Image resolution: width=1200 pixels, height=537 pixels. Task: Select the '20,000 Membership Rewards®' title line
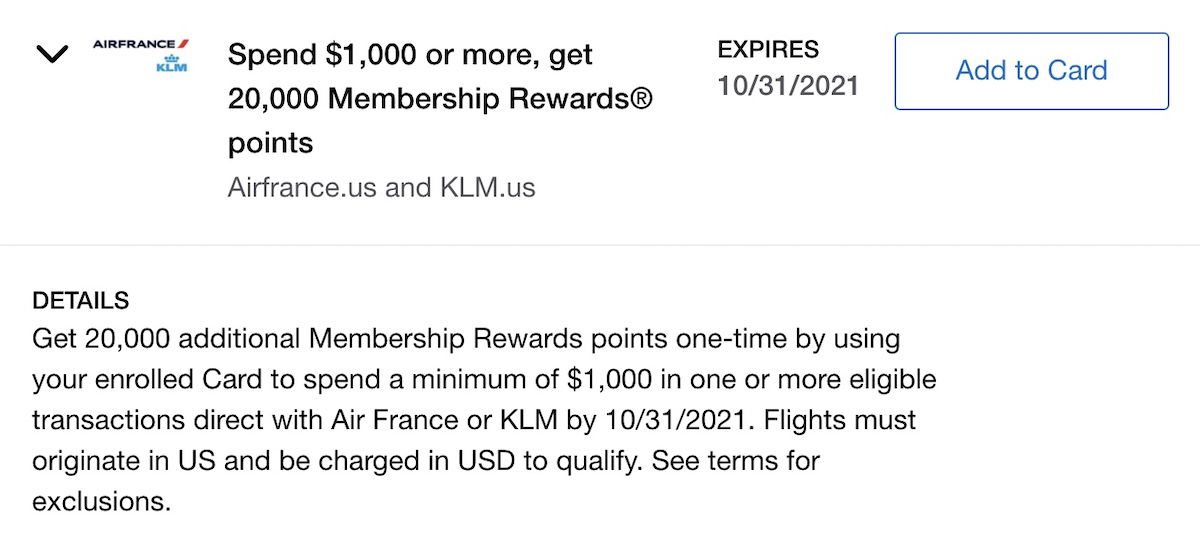(441, 99)
